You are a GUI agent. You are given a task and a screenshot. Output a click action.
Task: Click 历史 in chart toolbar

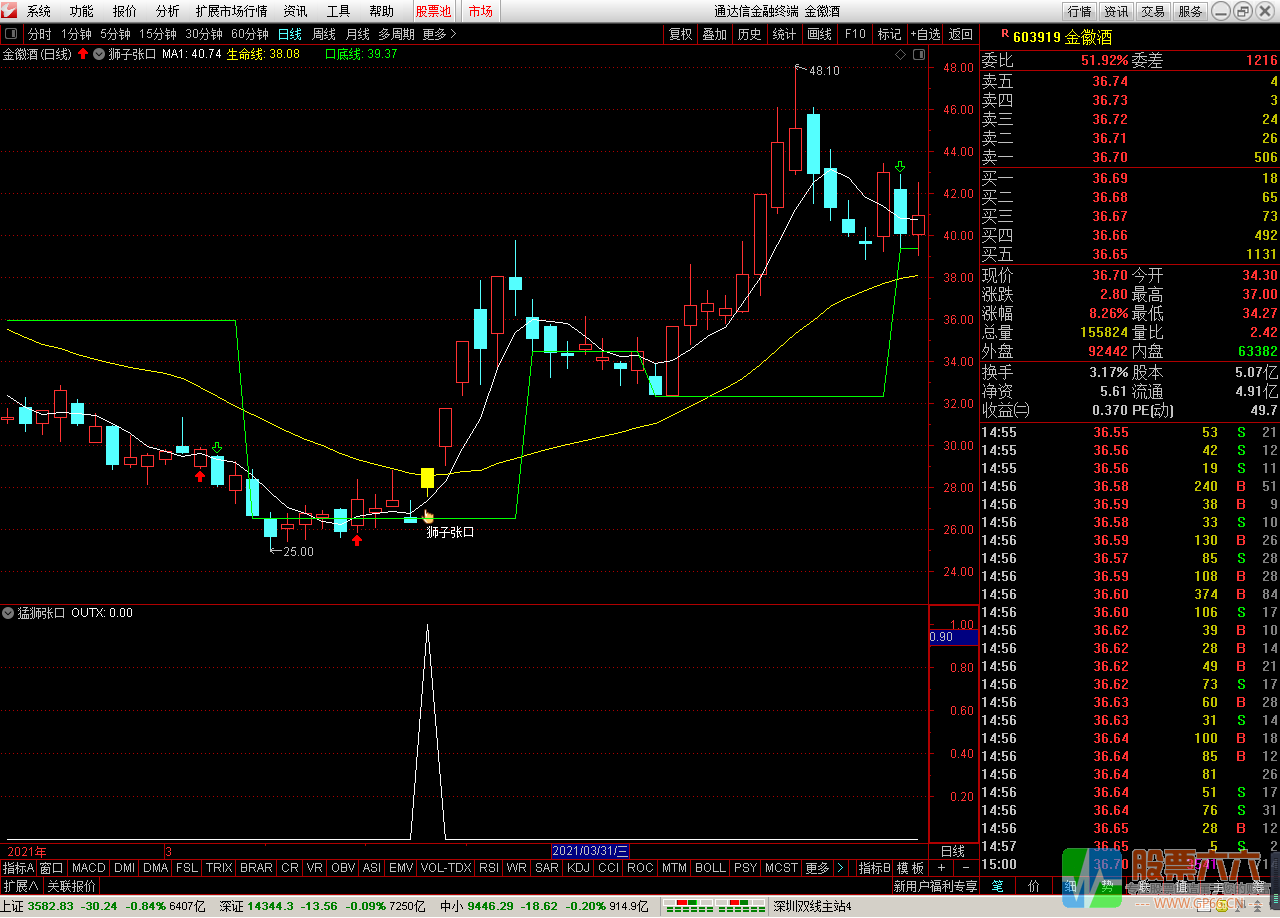pyautogui.click(x=749, y=33)
